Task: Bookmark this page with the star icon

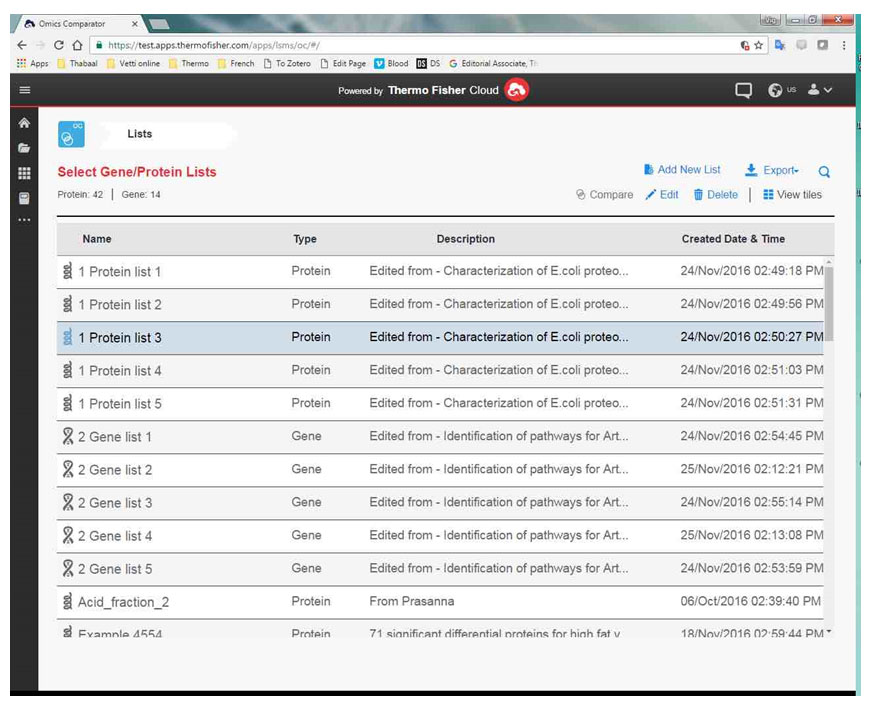Action: (758, 45)
